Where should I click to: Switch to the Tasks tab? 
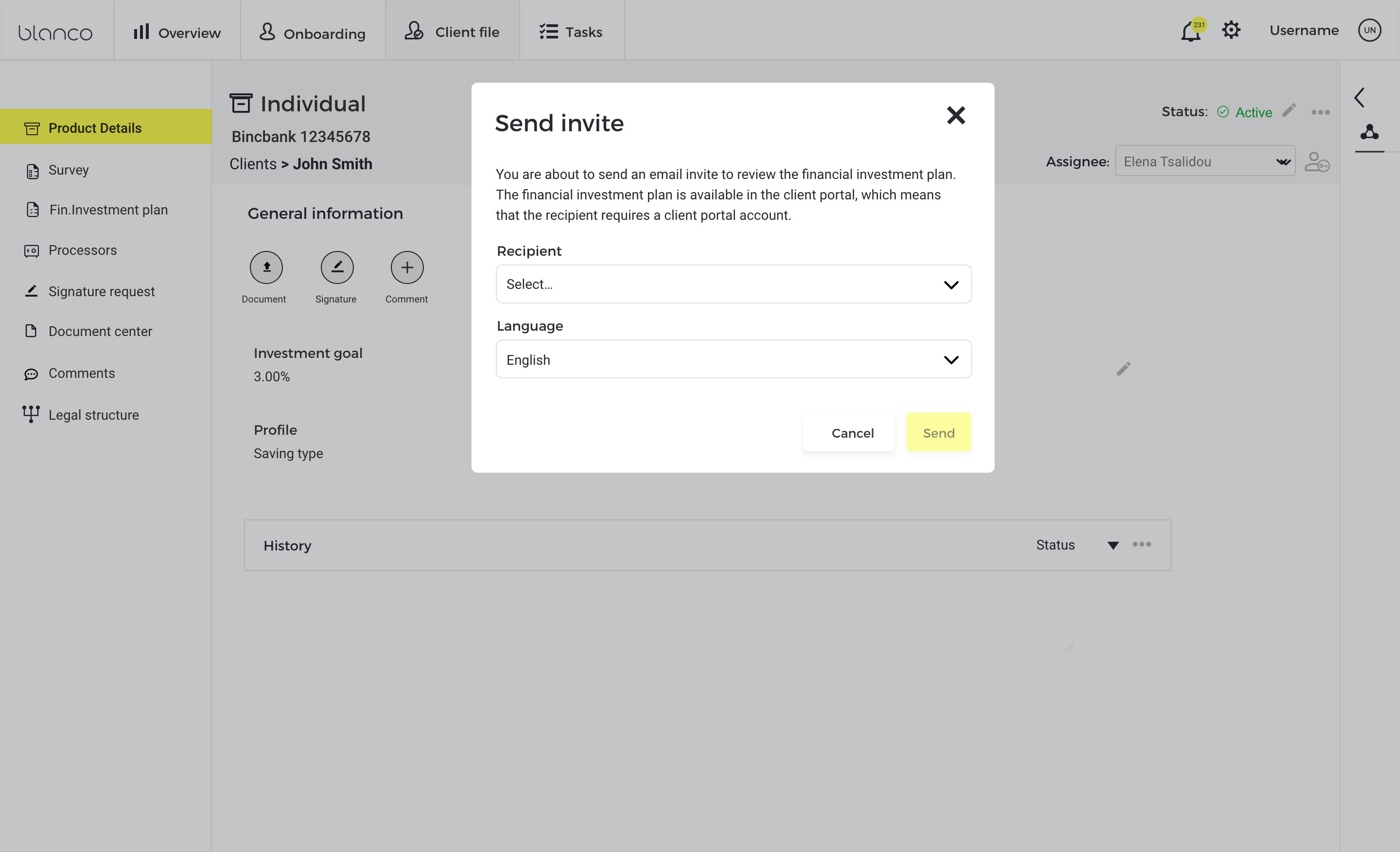point(571,32)
